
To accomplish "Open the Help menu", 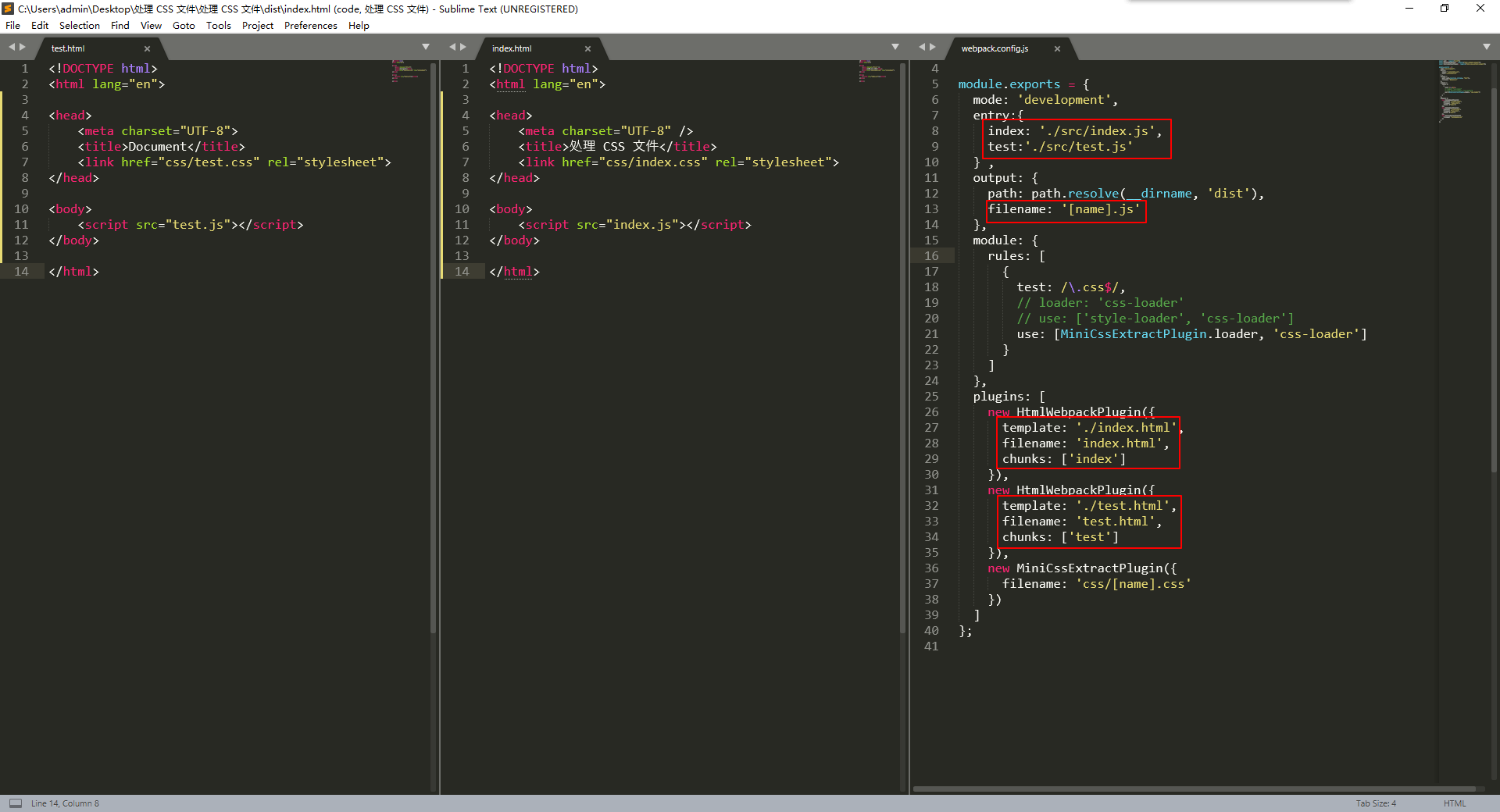I will 359,25.
